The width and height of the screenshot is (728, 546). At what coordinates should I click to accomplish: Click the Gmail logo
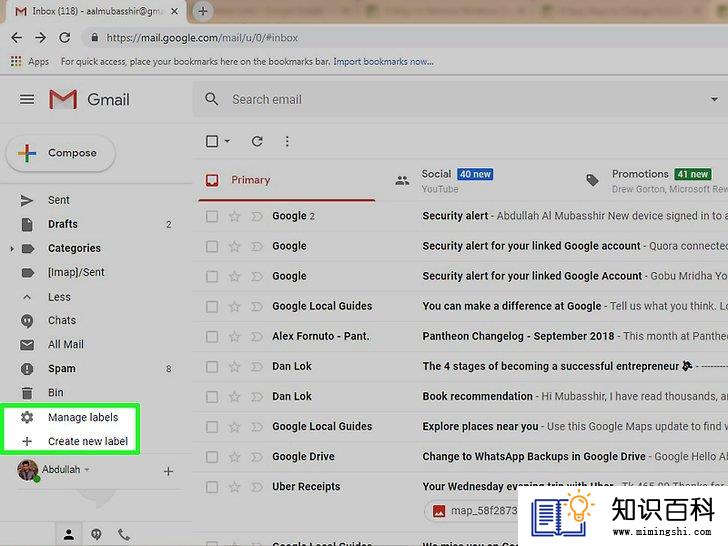click(89, 99)
